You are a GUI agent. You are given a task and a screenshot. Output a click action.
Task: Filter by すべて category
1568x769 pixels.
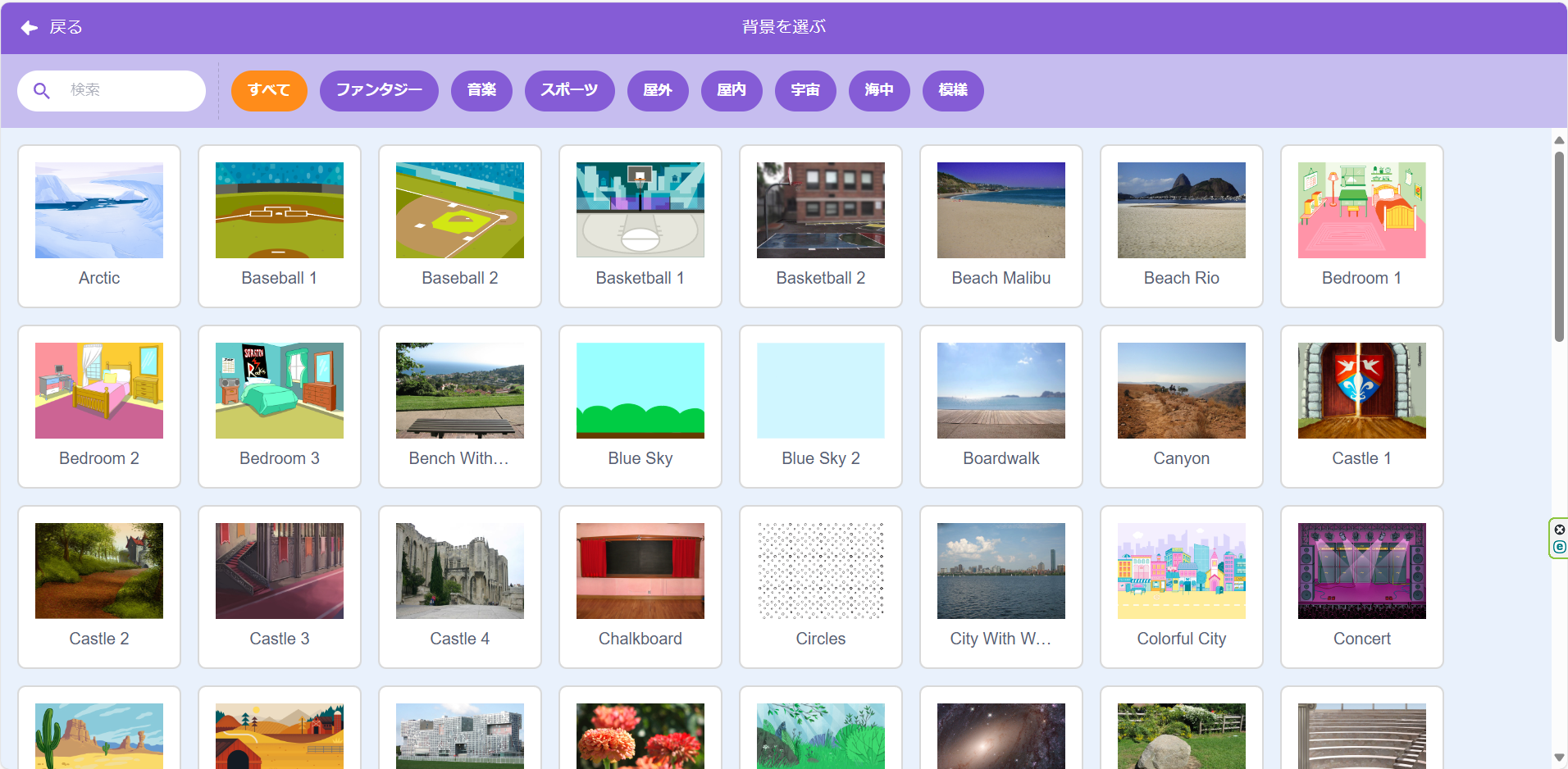click(x=269, y=90)
